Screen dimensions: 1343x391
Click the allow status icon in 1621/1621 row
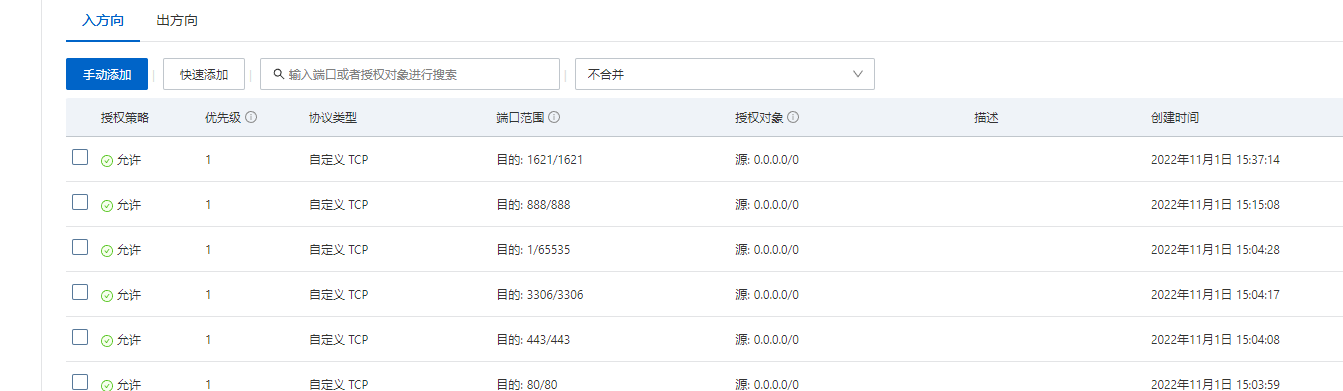[x=107, y=160]
